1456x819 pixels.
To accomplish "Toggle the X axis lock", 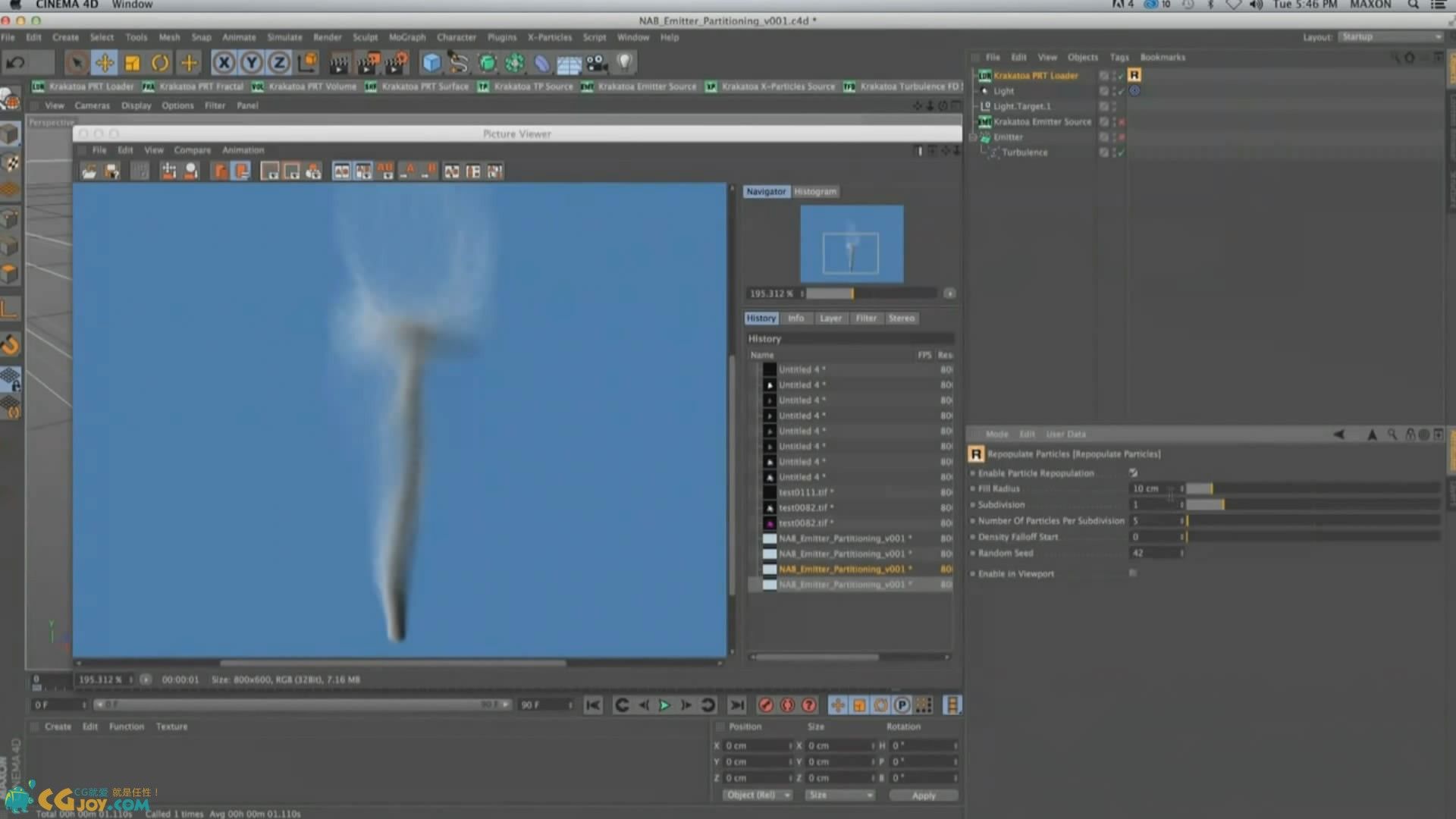I will pyautogui.click(x=223, y=63).
